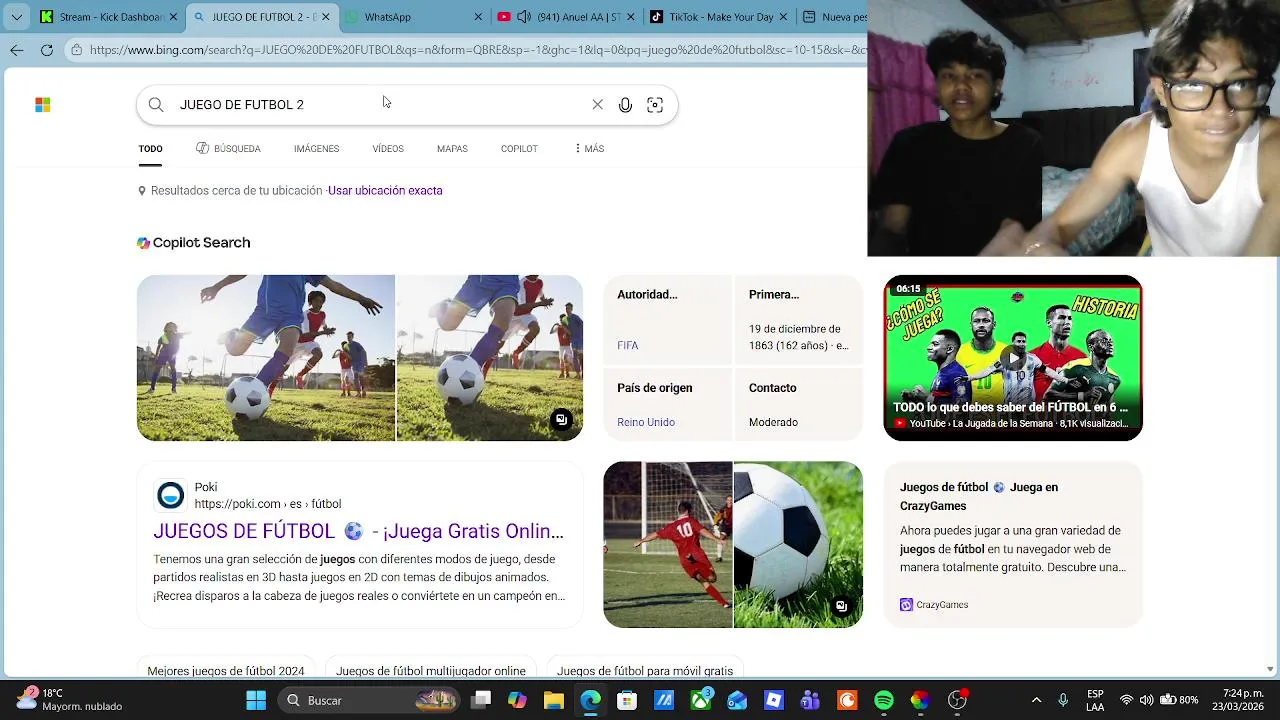
Task: Click the Usar ubicación exacta link
Action: tap(385, 191)
